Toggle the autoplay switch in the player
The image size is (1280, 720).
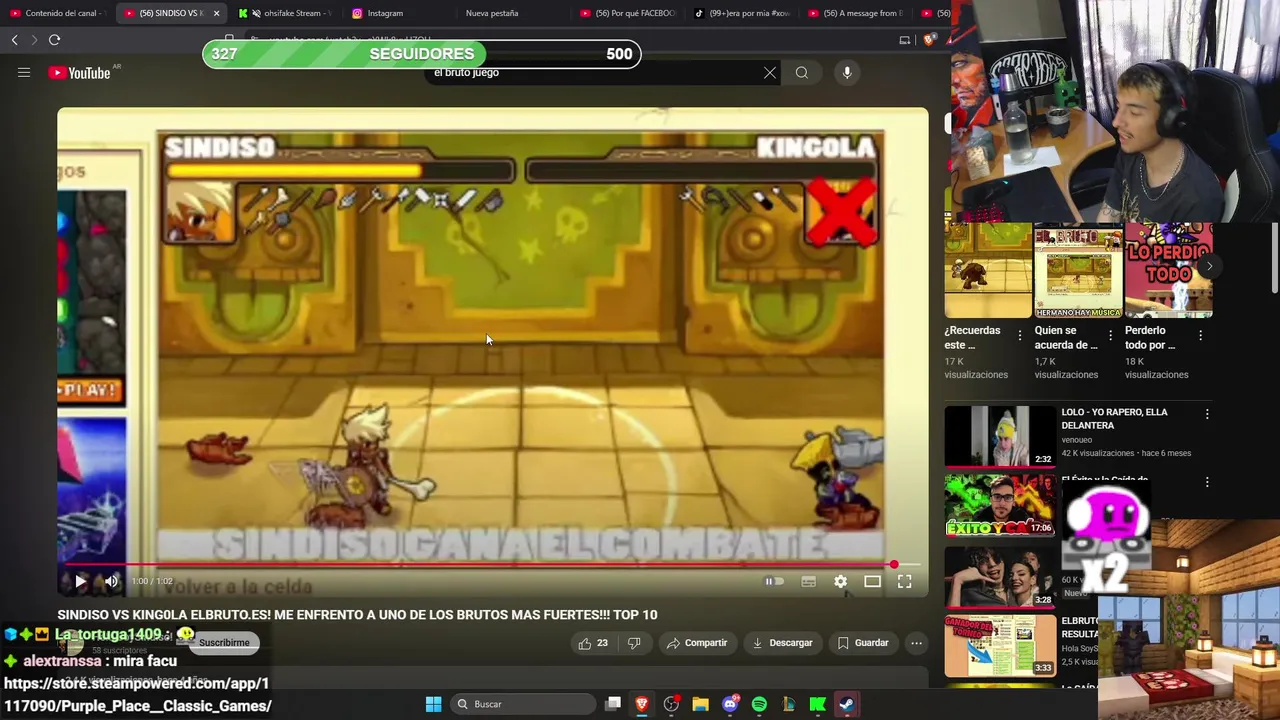pyautogui.click(x=774, y=581)
